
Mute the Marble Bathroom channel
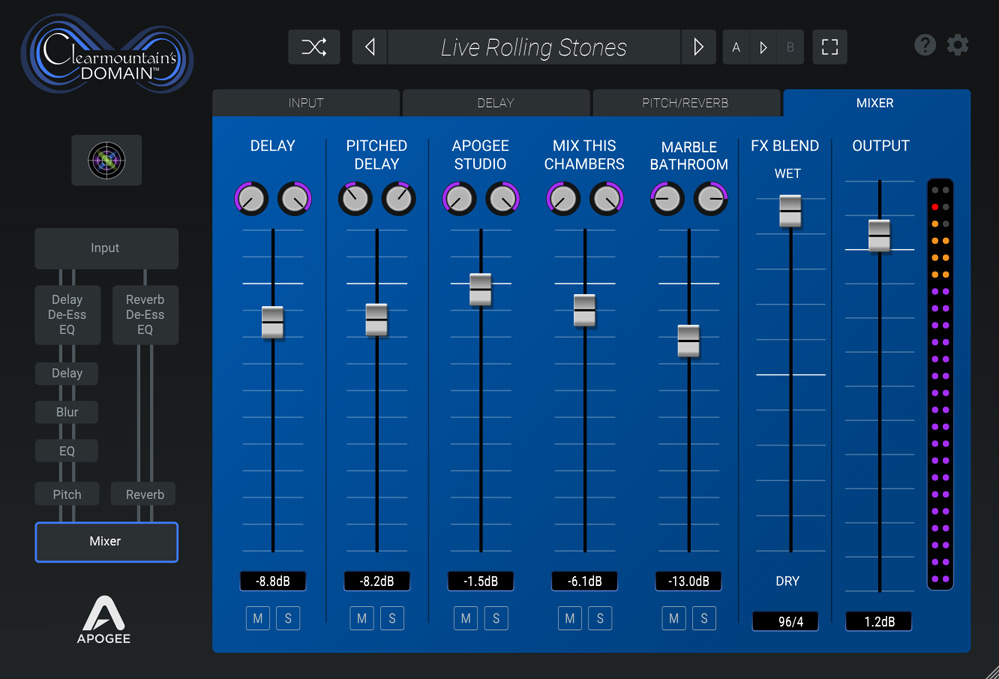click(x=674, y=619)
